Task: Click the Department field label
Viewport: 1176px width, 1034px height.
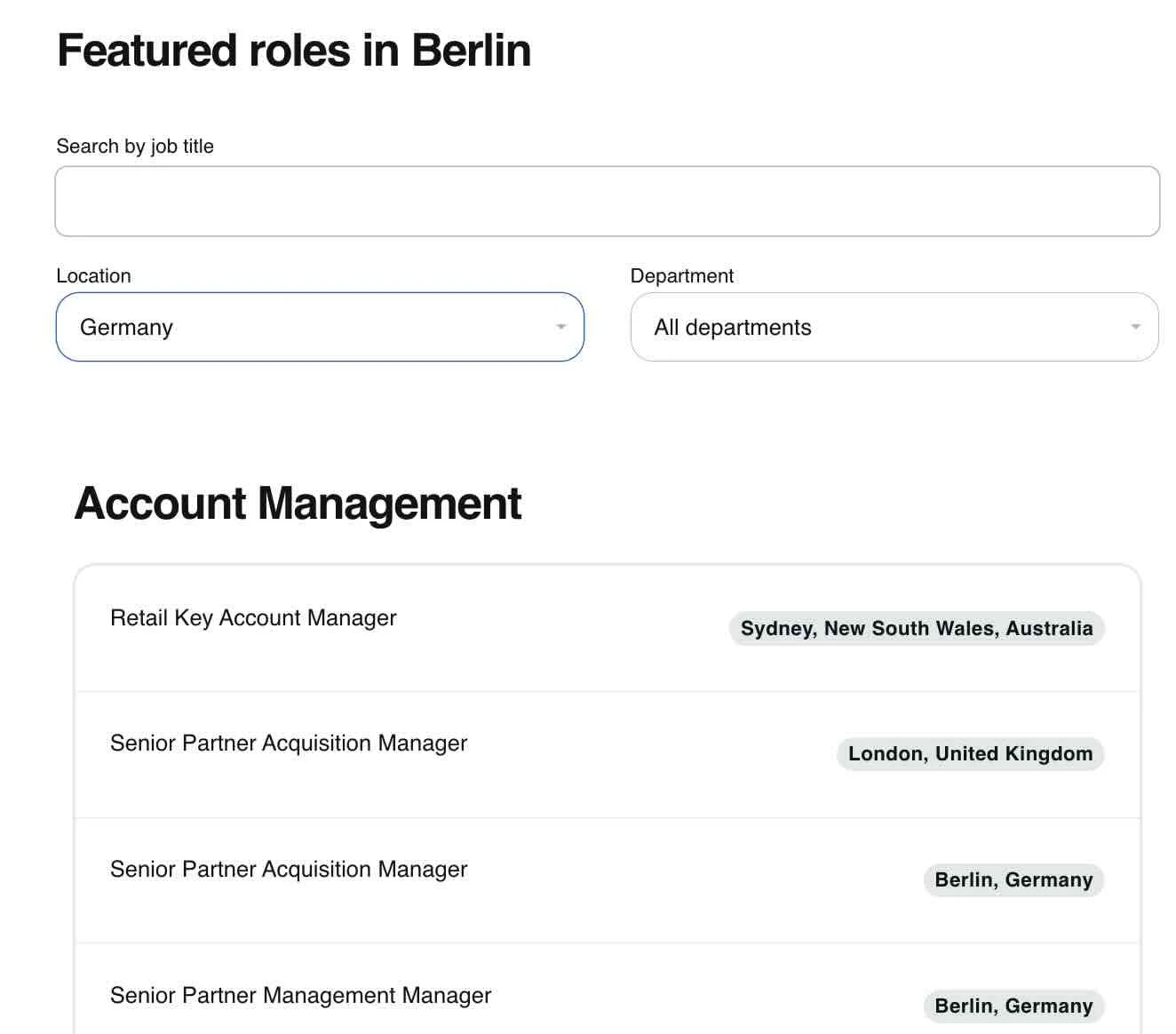Action: (x=682, y=275)
